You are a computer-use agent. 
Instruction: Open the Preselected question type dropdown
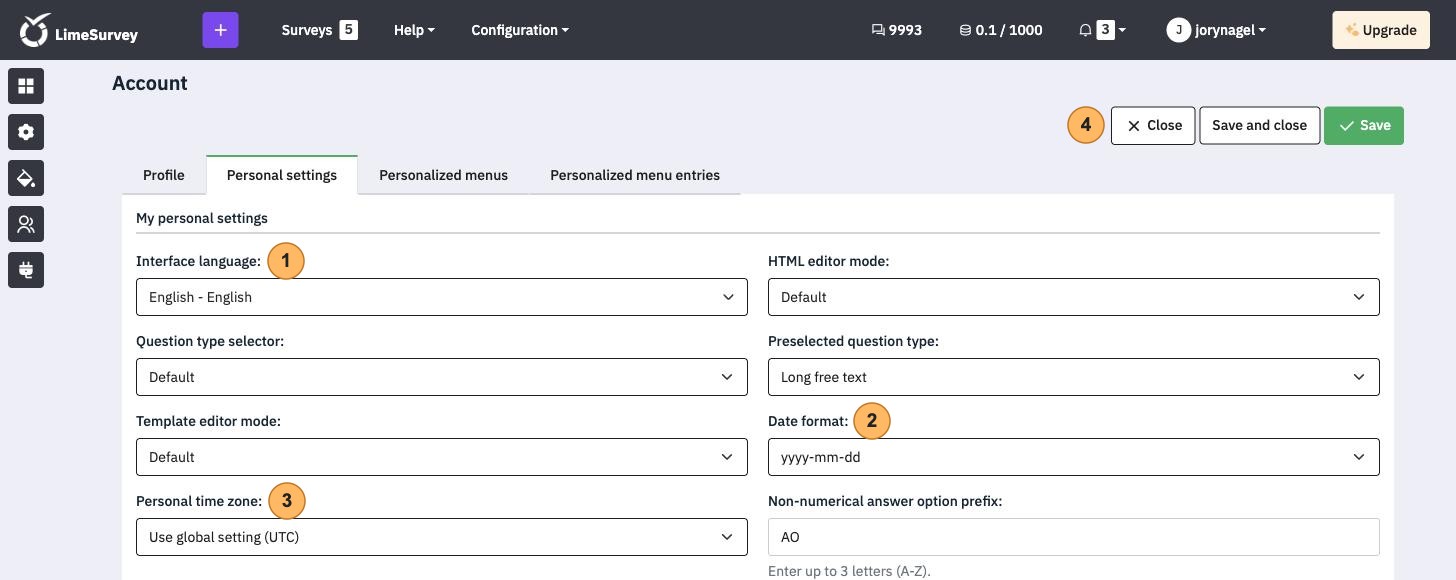1074,377
